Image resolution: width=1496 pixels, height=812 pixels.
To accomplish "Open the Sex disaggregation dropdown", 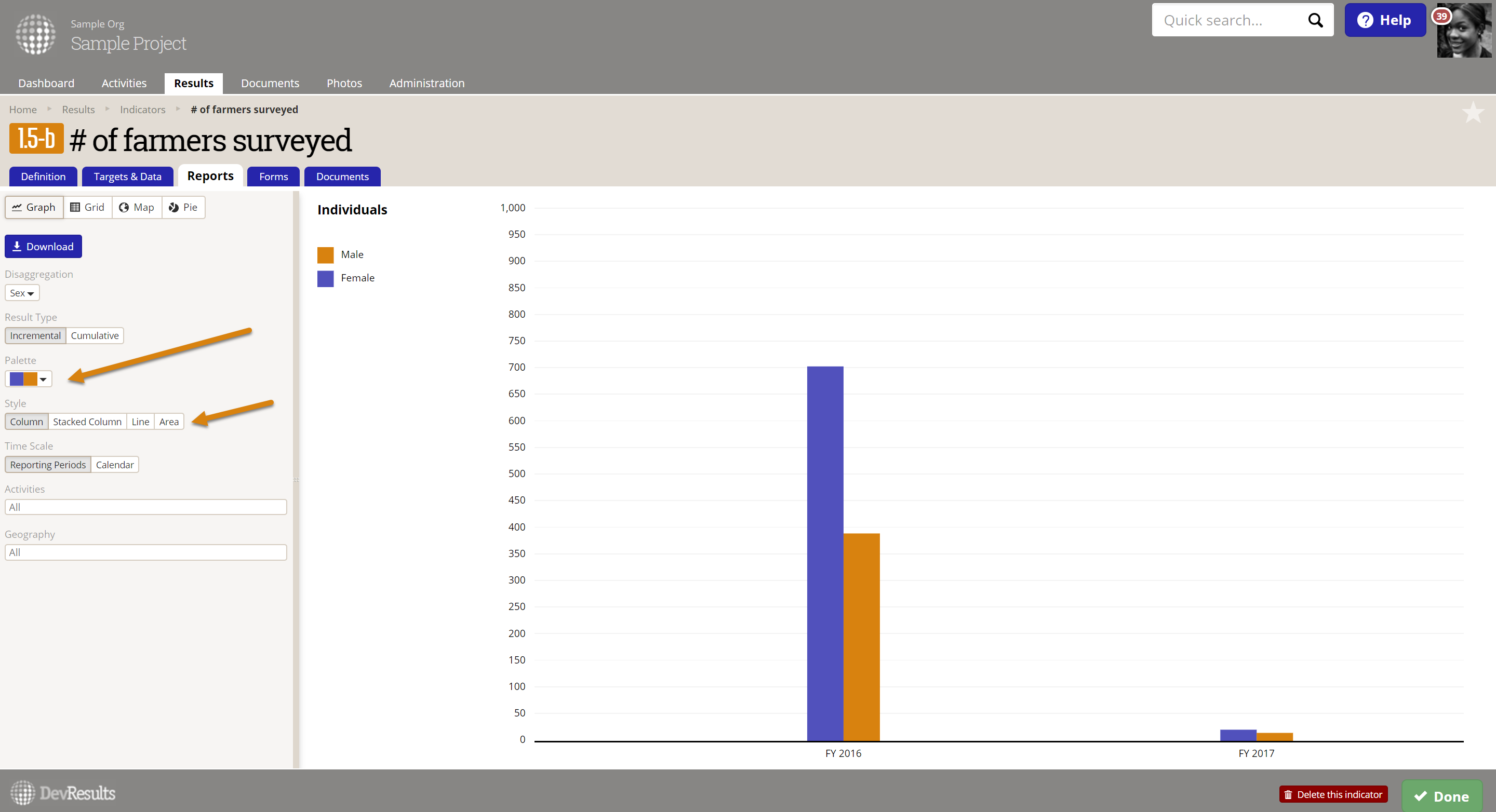I will click(22, 293).
